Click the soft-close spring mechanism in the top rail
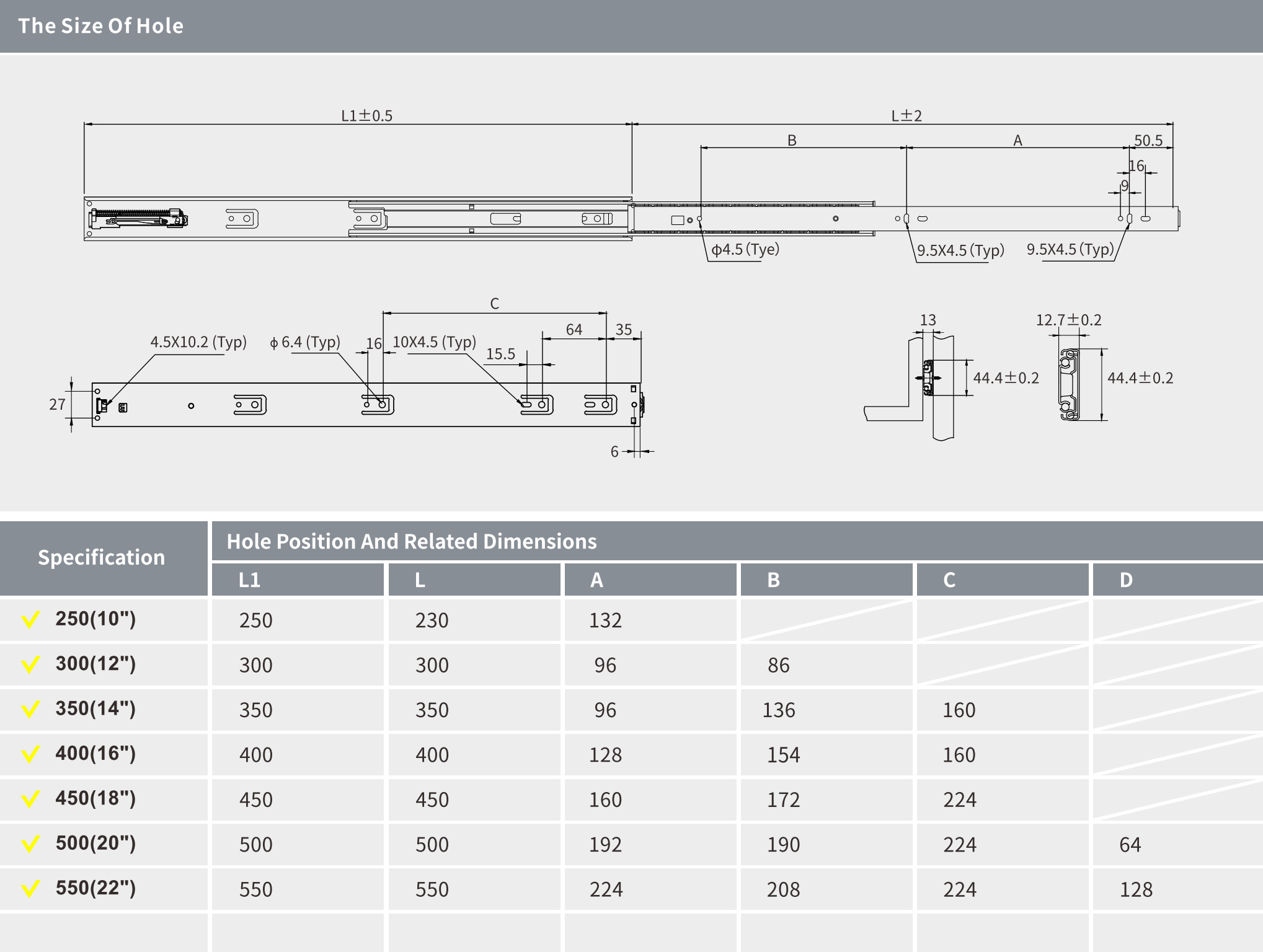1263x952 pixels. [138, 218]
